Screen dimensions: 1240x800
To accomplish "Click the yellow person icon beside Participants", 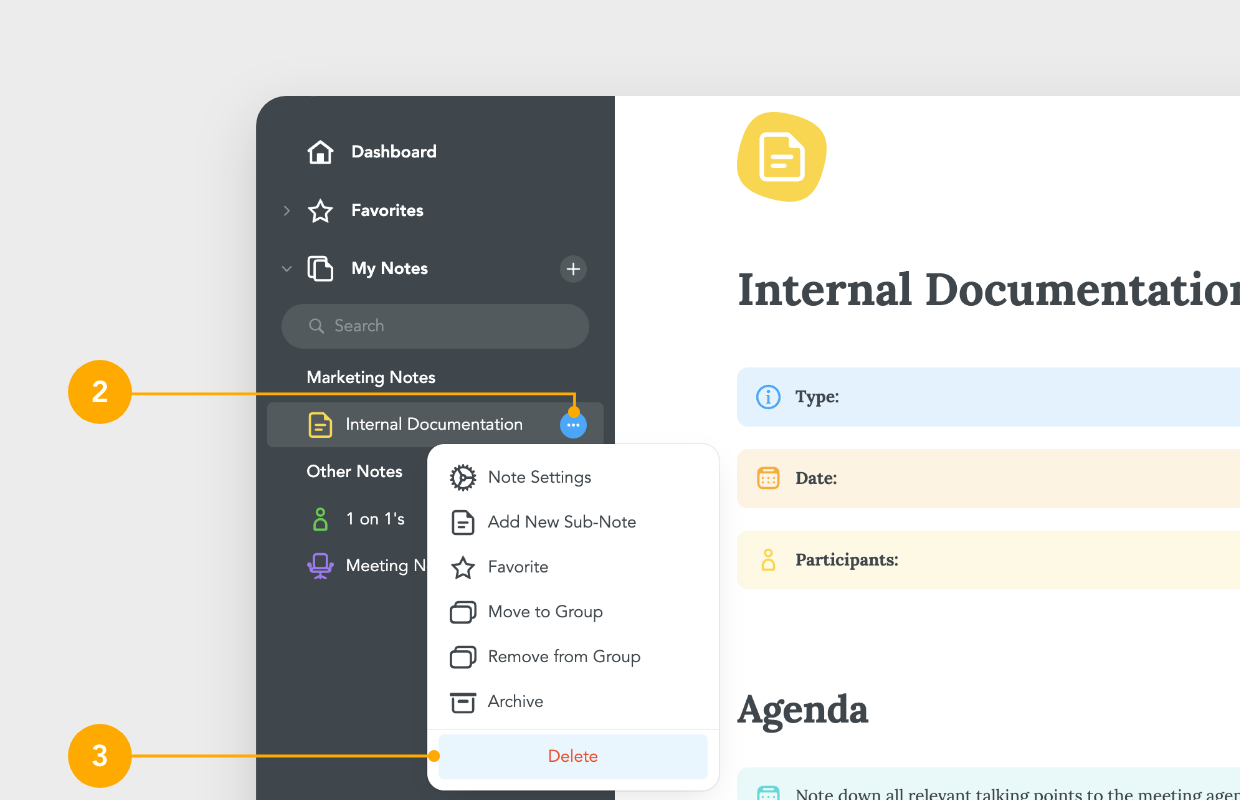I will click(x=768, y=560).
